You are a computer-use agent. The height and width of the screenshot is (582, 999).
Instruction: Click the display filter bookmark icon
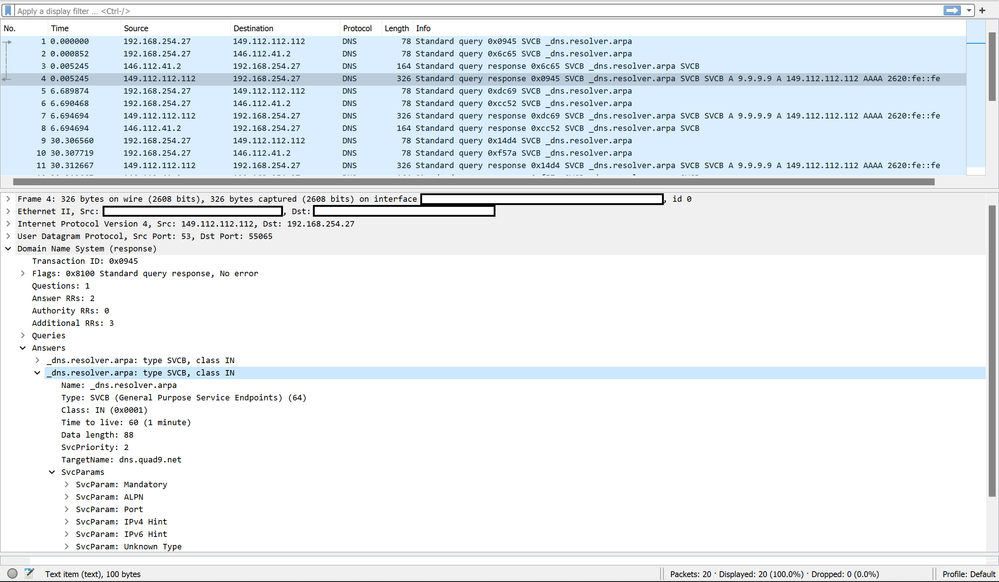coord(8,11)
